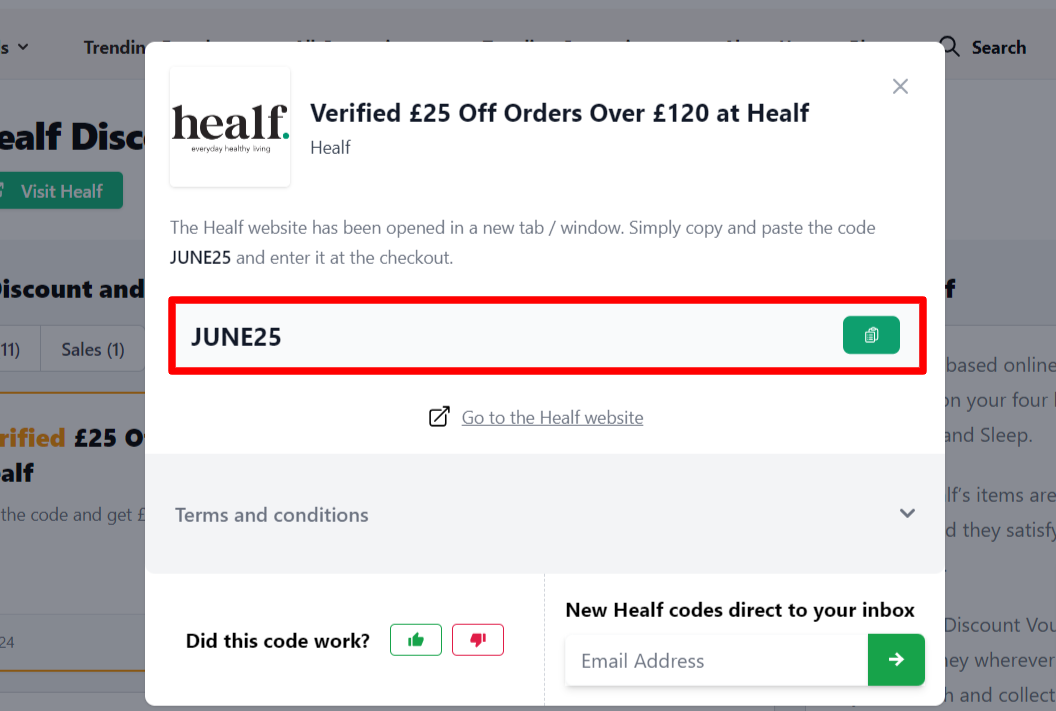
Task: Expand the Terms and conditions section
Action: [x=271, y=514]
